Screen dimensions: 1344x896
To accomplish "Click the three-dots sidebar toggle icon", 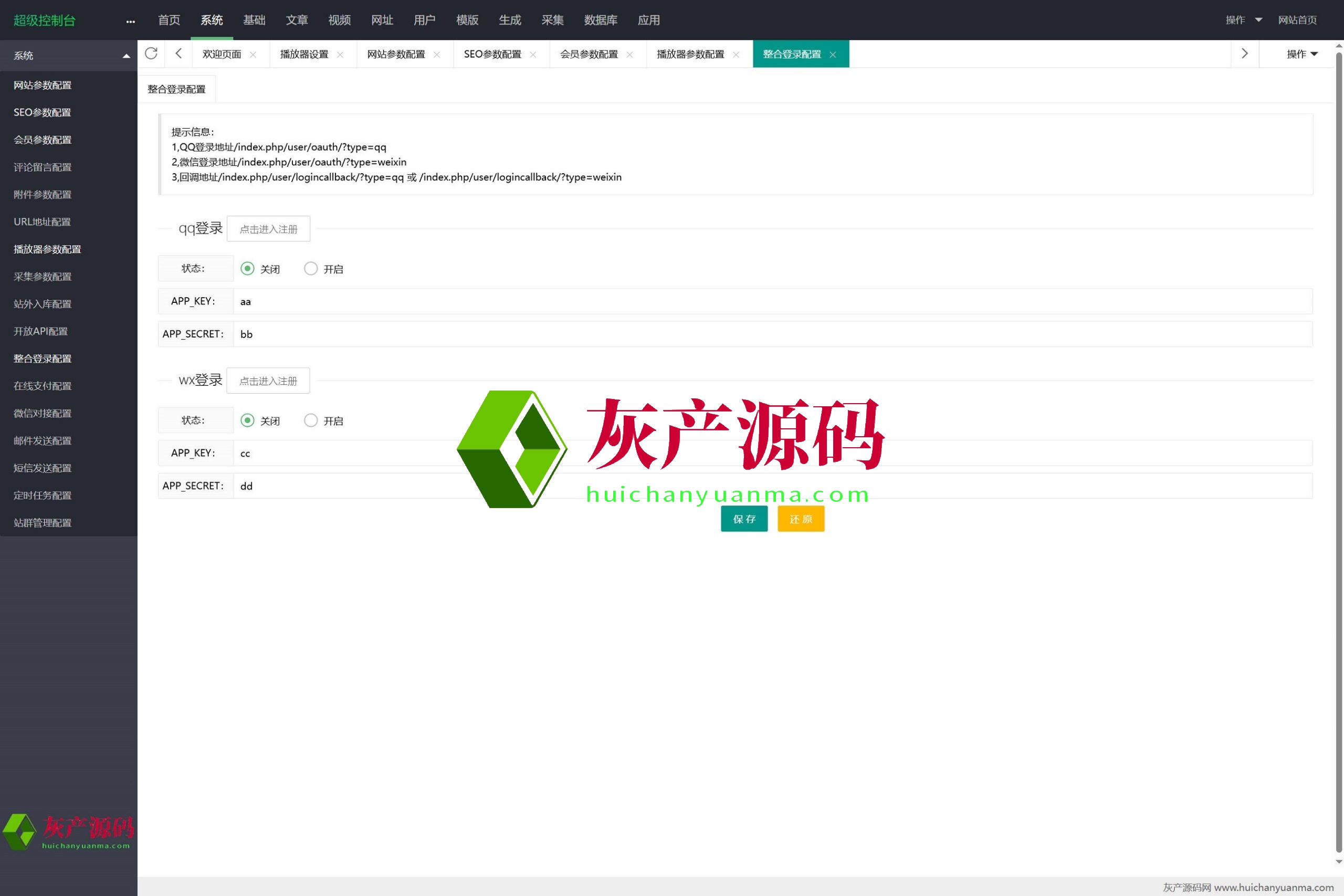I will (x=130, y=21).
